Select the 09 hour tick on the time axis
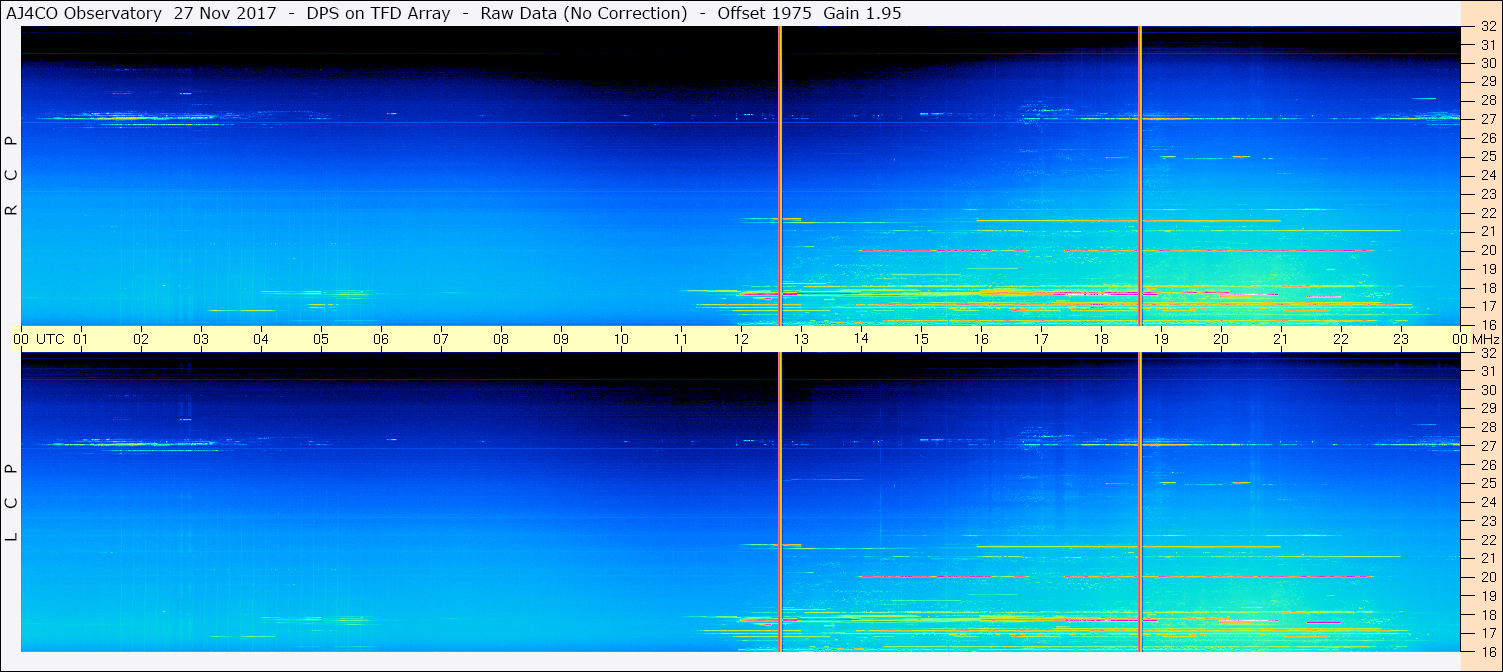The width and height of the screenshot is (1503, 672). [x=561, y=339]
